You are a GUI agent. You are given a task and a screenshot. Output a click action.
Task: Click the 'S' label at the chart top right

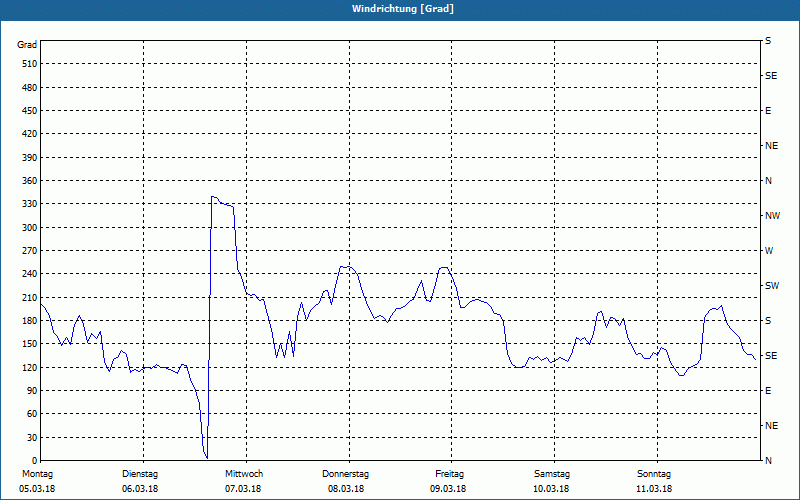[x=768, y=41]
